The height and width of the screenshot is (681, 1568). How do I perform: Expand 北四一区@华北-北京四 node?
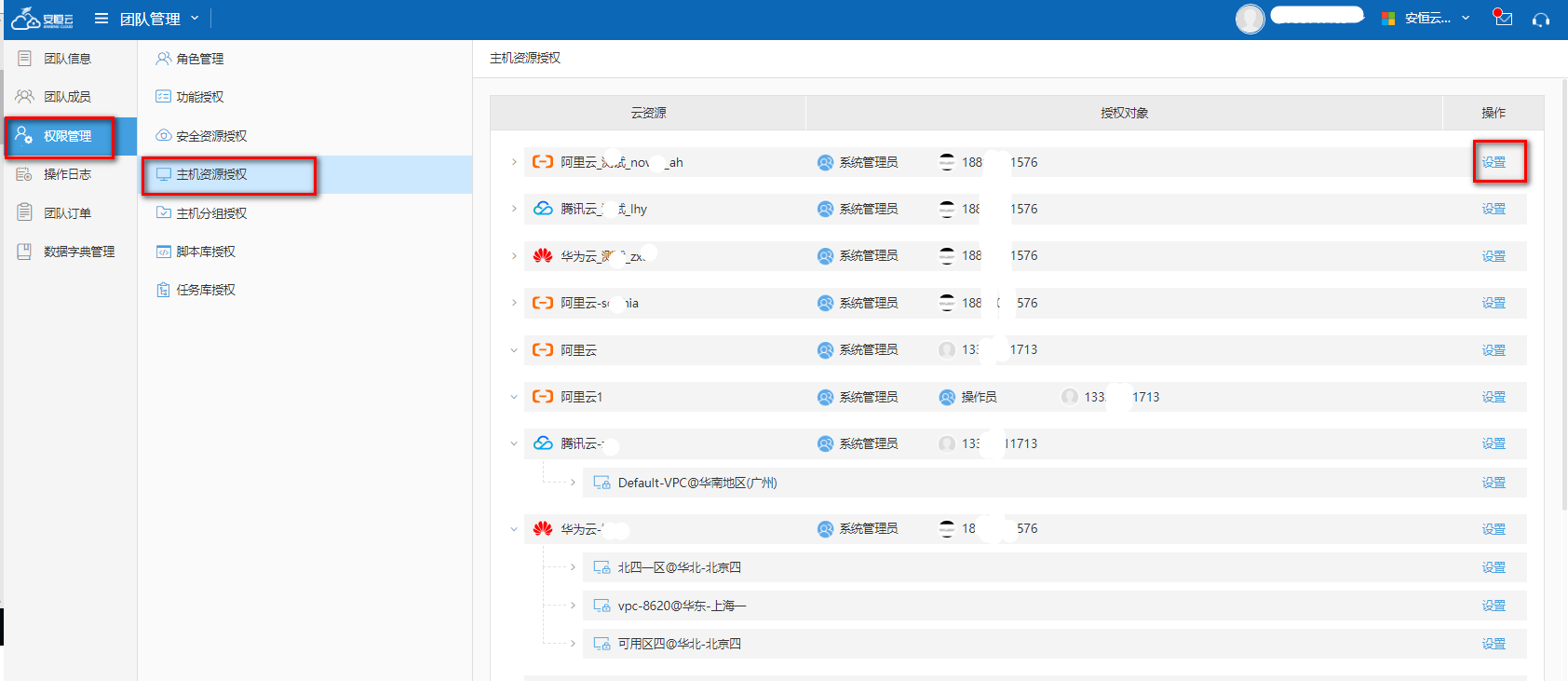coord(573,567)
